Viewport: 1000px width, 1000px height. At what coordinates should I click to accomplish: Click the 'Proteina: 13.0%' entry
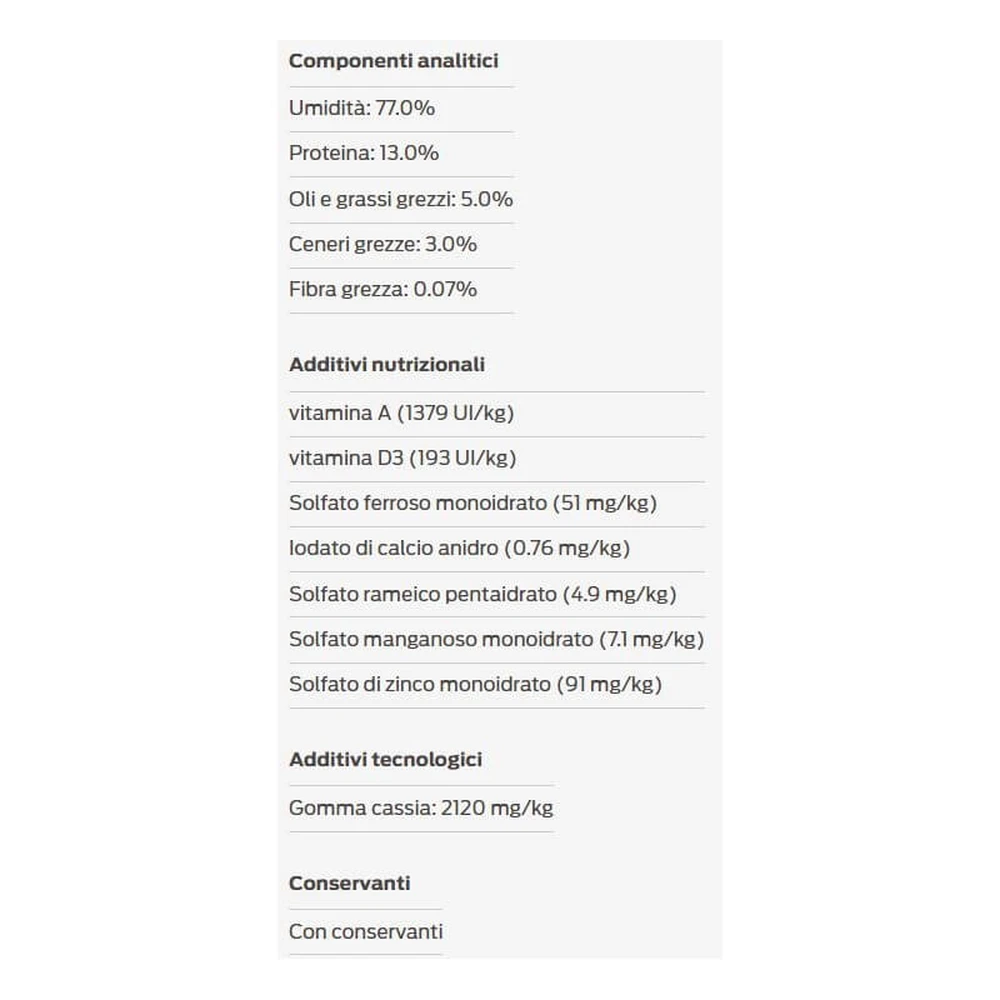coord(364,153)
